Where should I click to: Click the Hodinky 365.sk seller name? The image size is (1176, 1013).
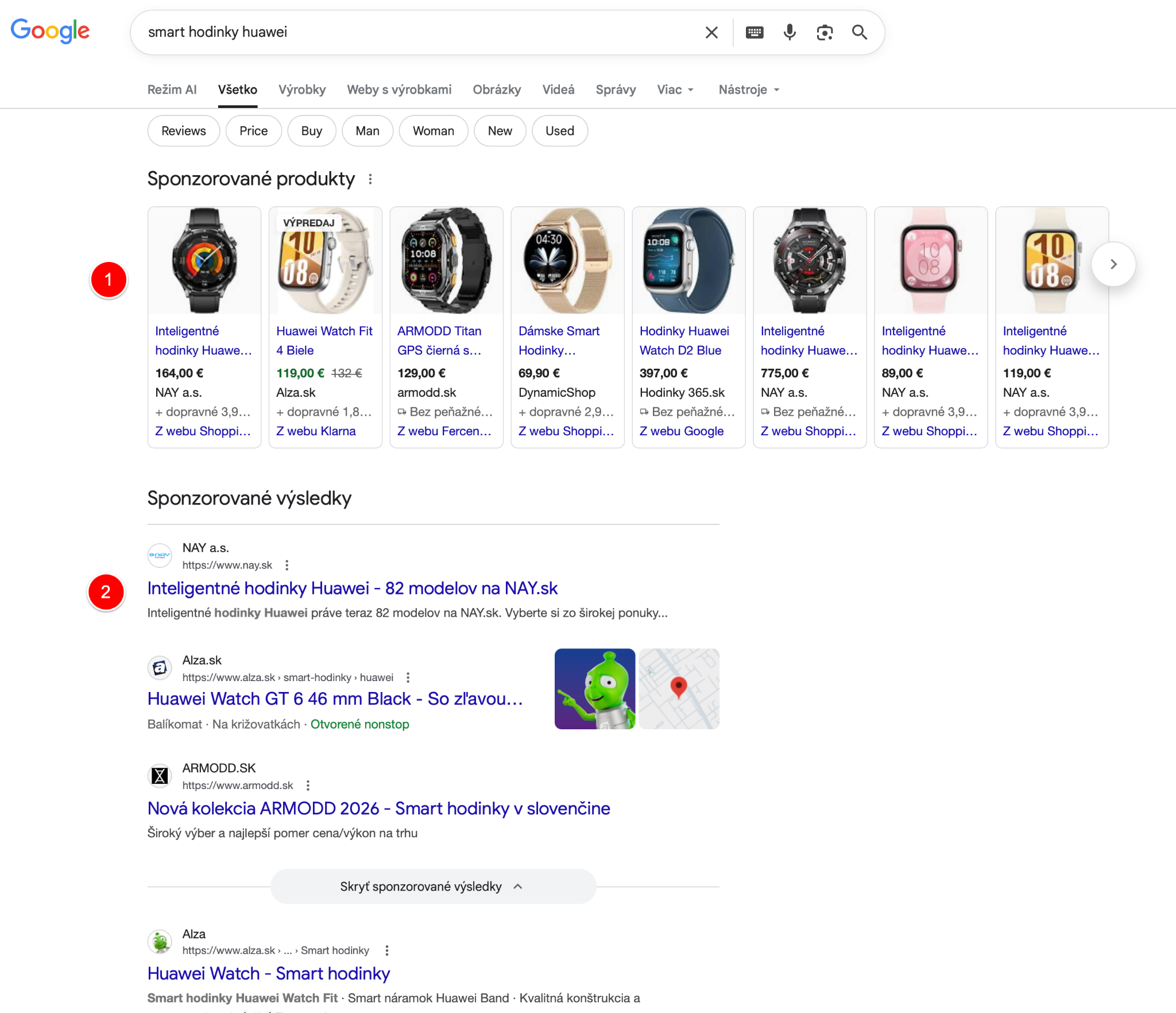[682, 393]
